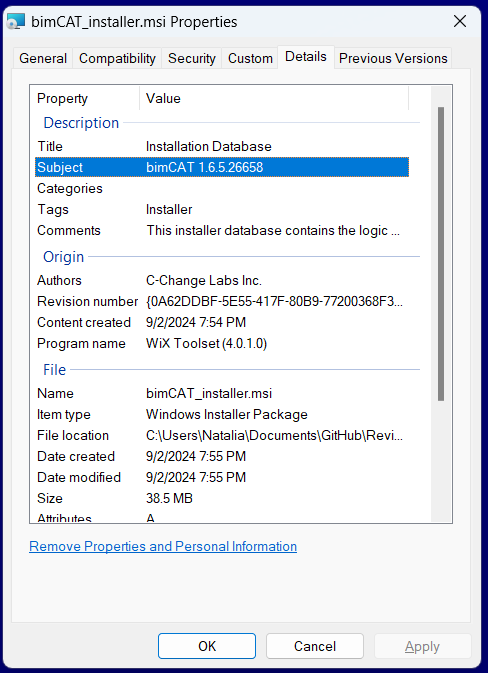
Task: Select the Revision number property label
Action: point(88,301)
